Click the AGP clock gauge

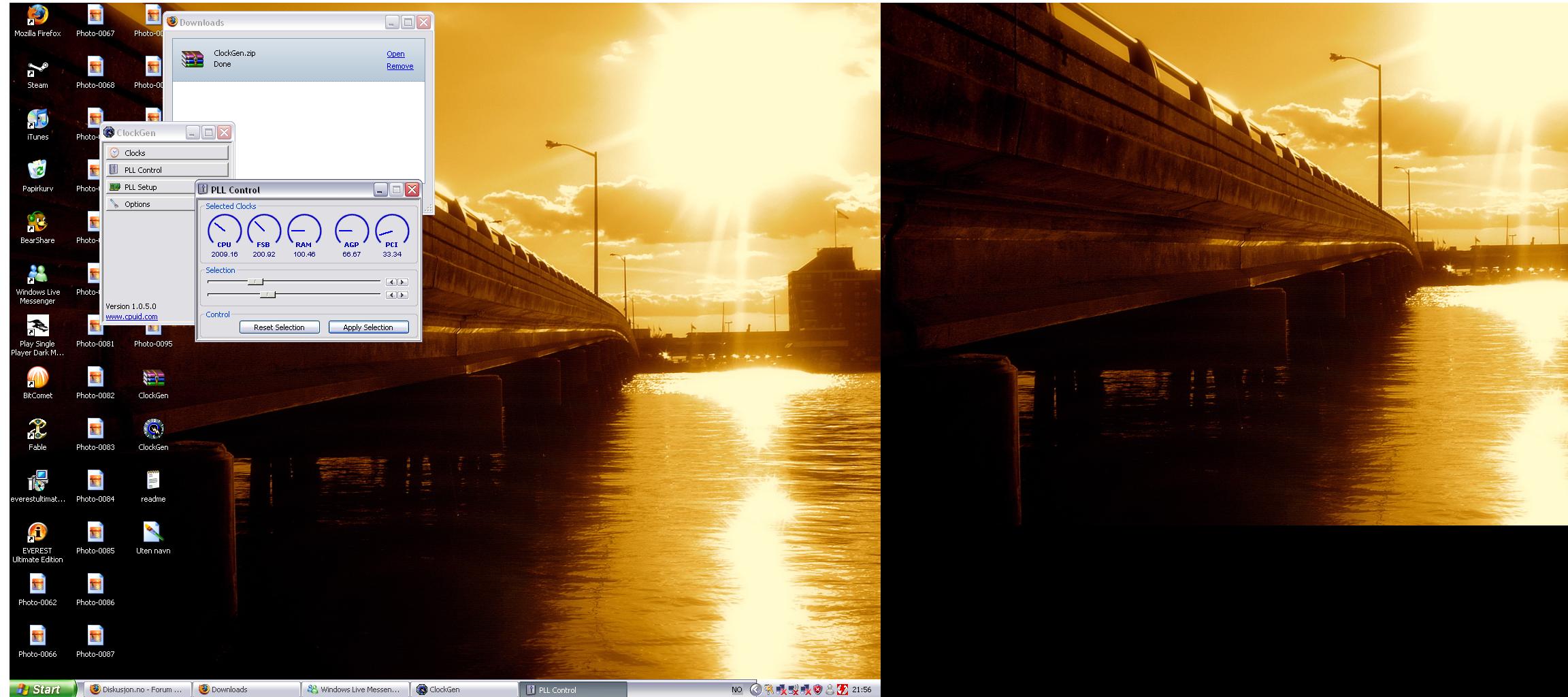[352, 231]
